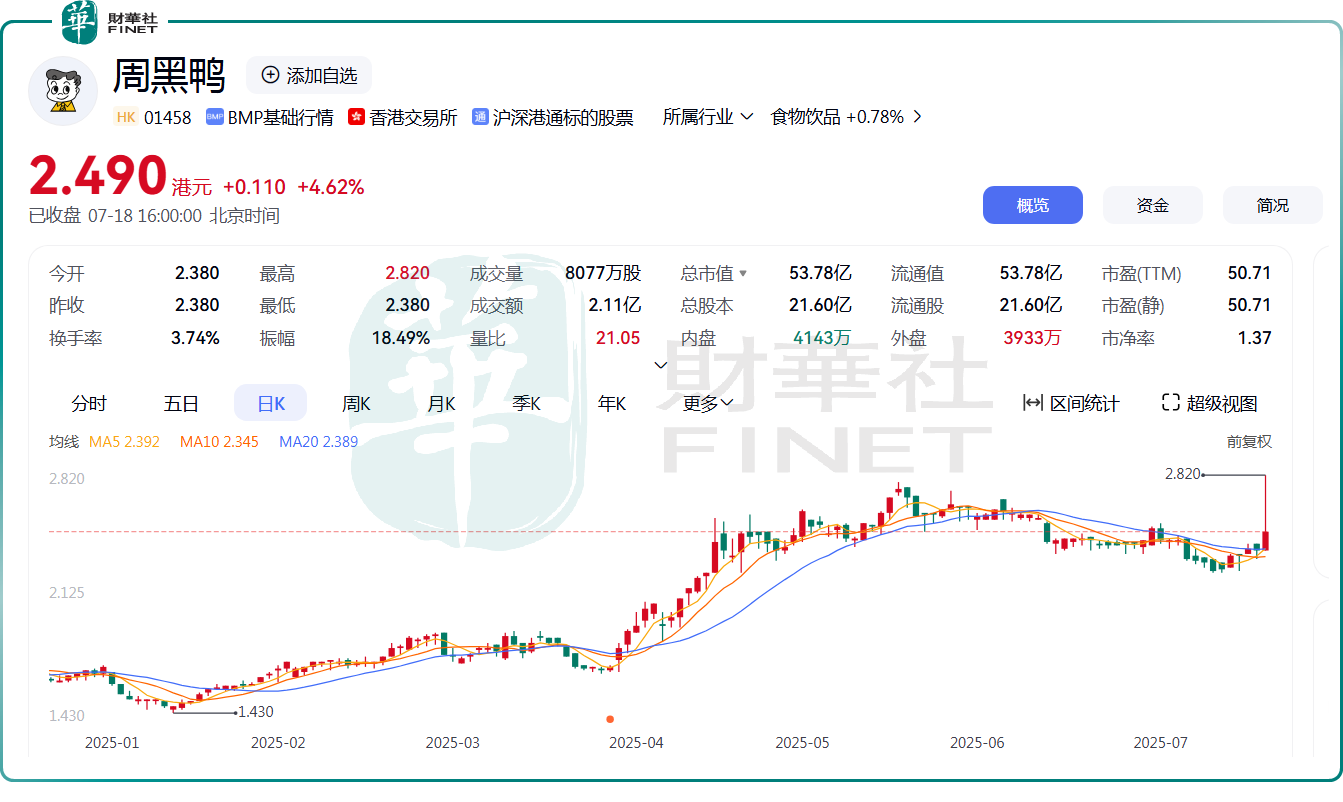Screen dimensions: 1343x802
Task: Click the 已收盘 07-18 16:00:00 status text
Action: (x=115, y=215)
